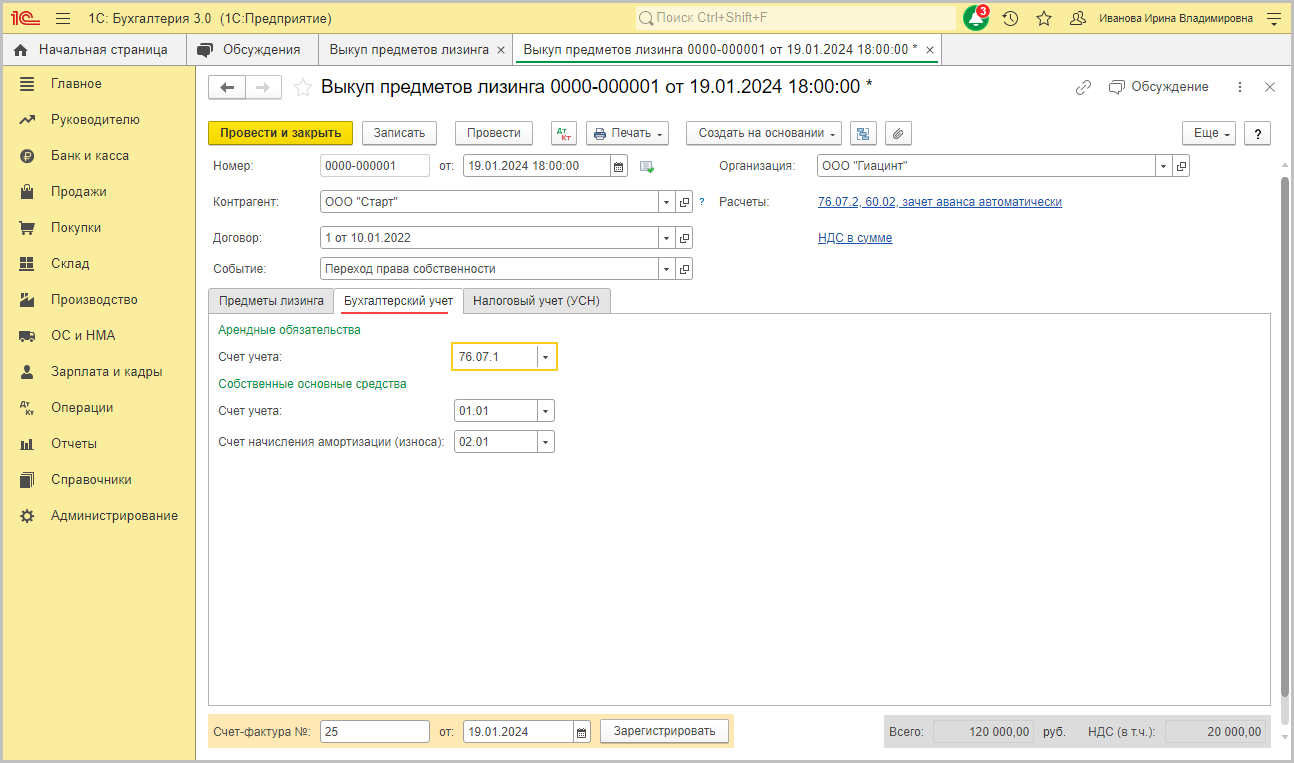
Task: Open the Расчеты 76.07.2, 60.02 link
Action: pos(940,202)
